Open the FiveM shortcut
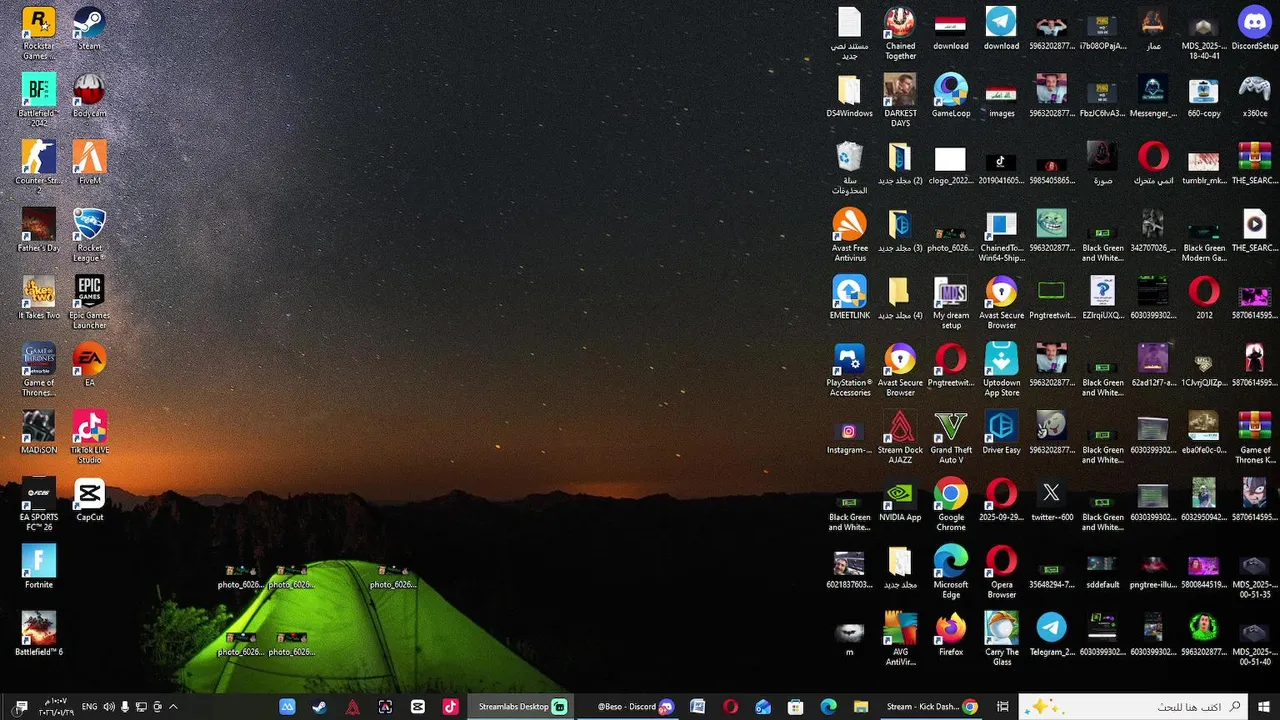 tap(89, 163)
